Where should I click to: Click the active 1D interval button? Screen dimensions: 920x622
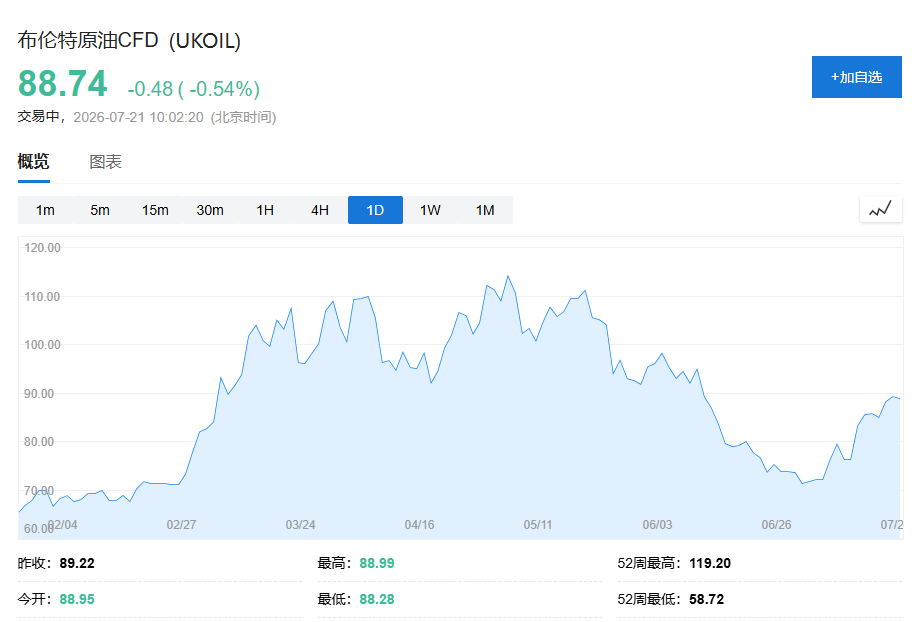376,210
